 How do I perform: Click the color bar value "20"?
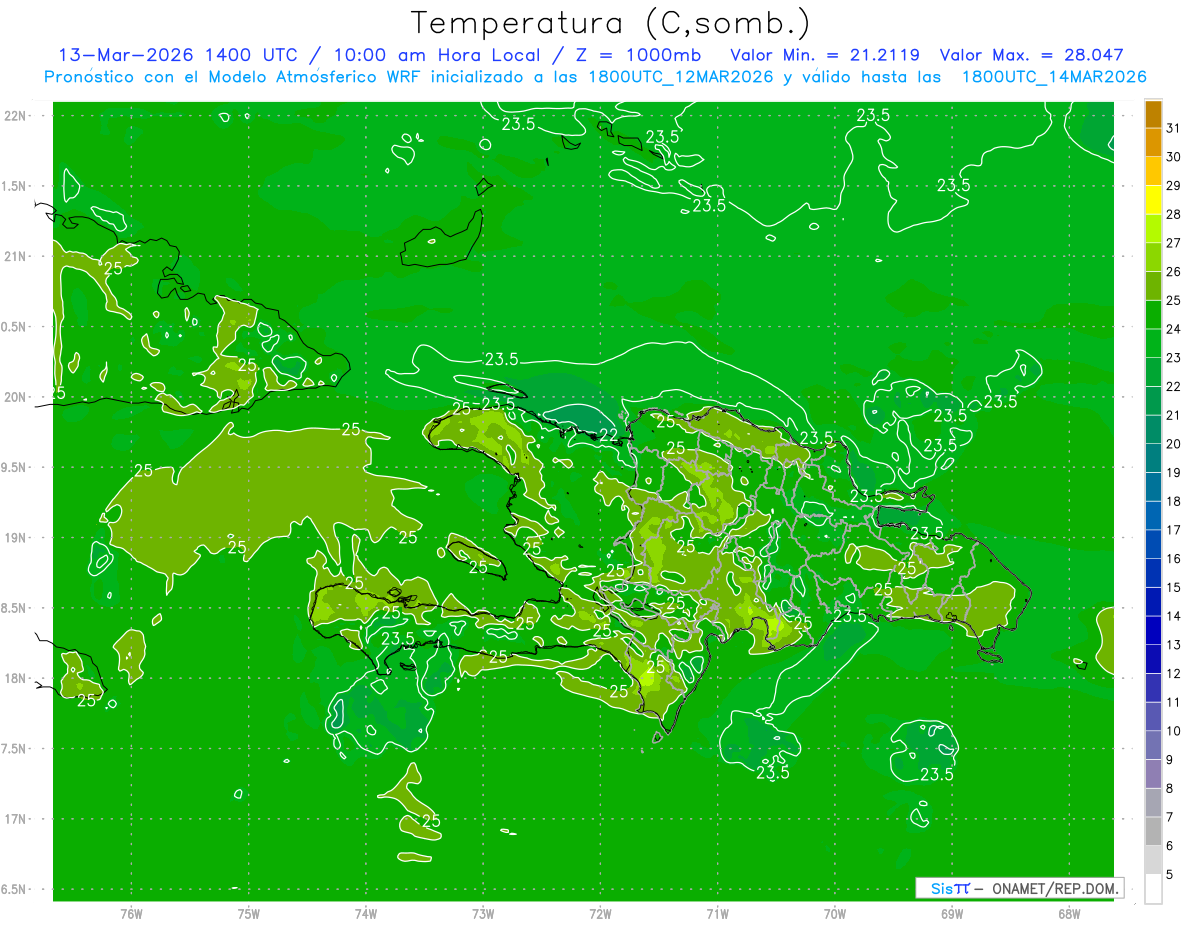1174,443
